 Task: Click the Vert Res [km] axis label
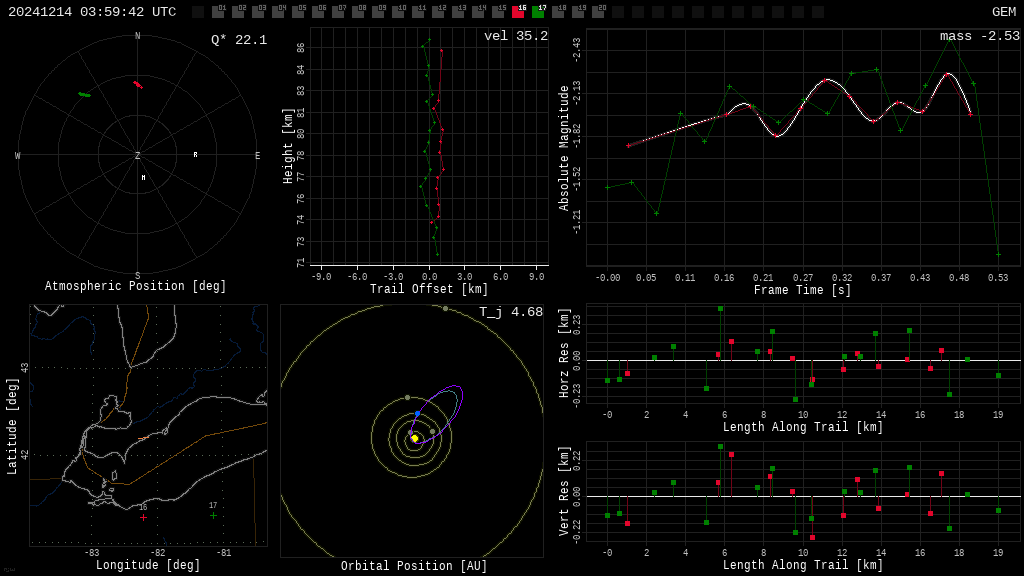564,491
